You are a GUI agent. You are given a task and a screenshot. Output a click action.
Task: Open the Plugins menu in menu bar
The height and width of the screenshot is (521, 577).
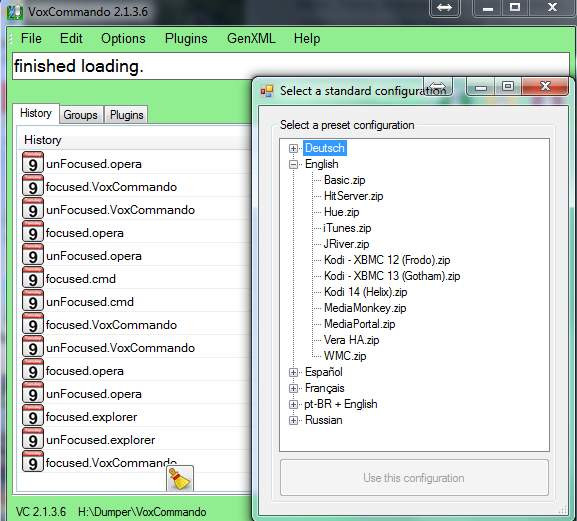pyautogui.click(x=186, y=38)
